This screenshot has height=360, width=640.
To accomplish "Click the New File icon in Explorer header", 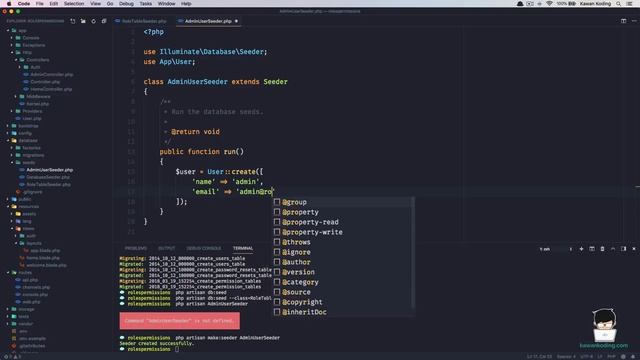I will (73, 21).
